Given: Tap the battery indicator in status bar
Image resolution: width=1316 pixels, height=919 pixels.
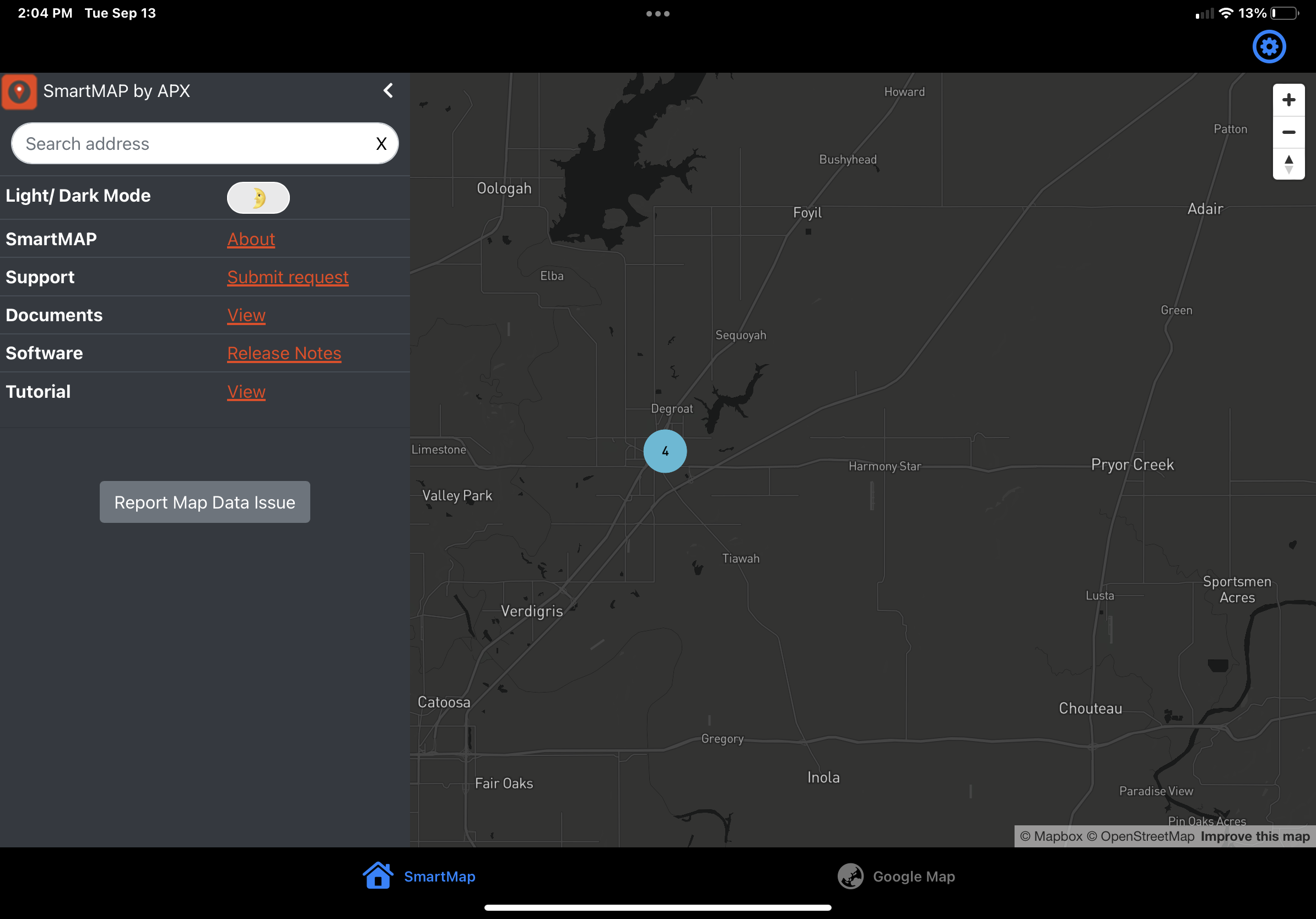Looking at the screenshot, I should (x=1285, y=13).
